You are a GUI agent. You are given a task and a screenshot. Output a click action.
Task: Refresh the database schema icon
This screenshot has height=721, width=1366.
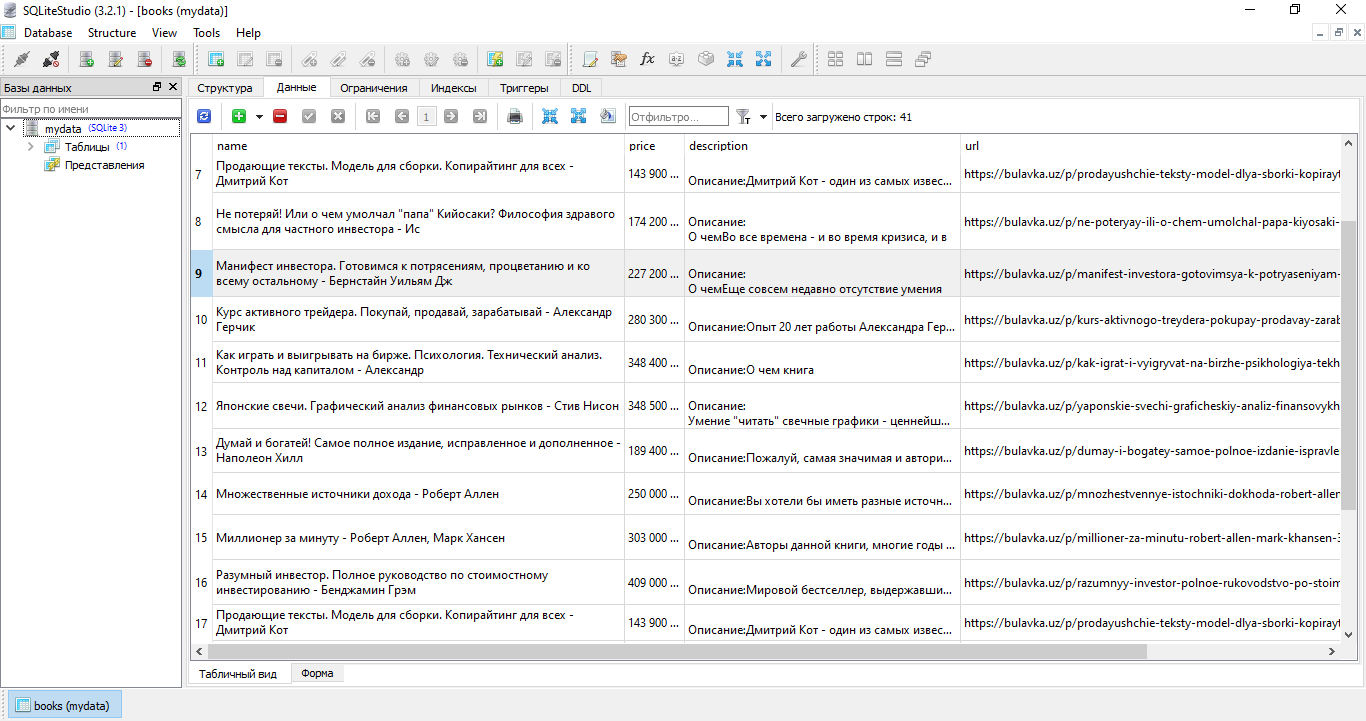[179, 59]
